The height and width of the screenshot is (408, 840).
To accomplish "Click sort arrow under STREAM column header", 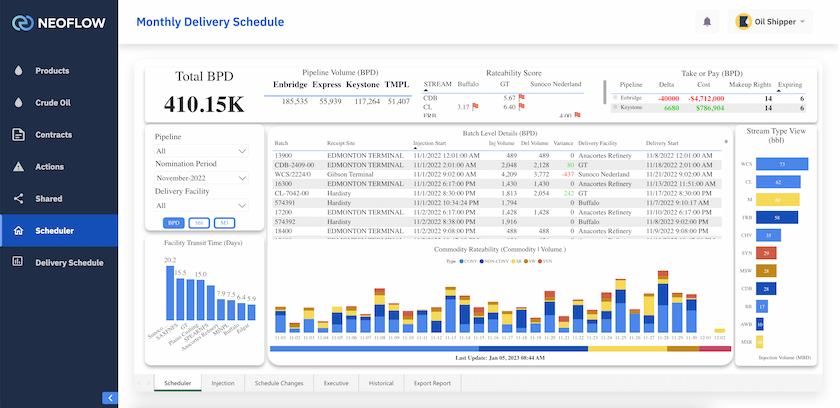I will point(426,90).
